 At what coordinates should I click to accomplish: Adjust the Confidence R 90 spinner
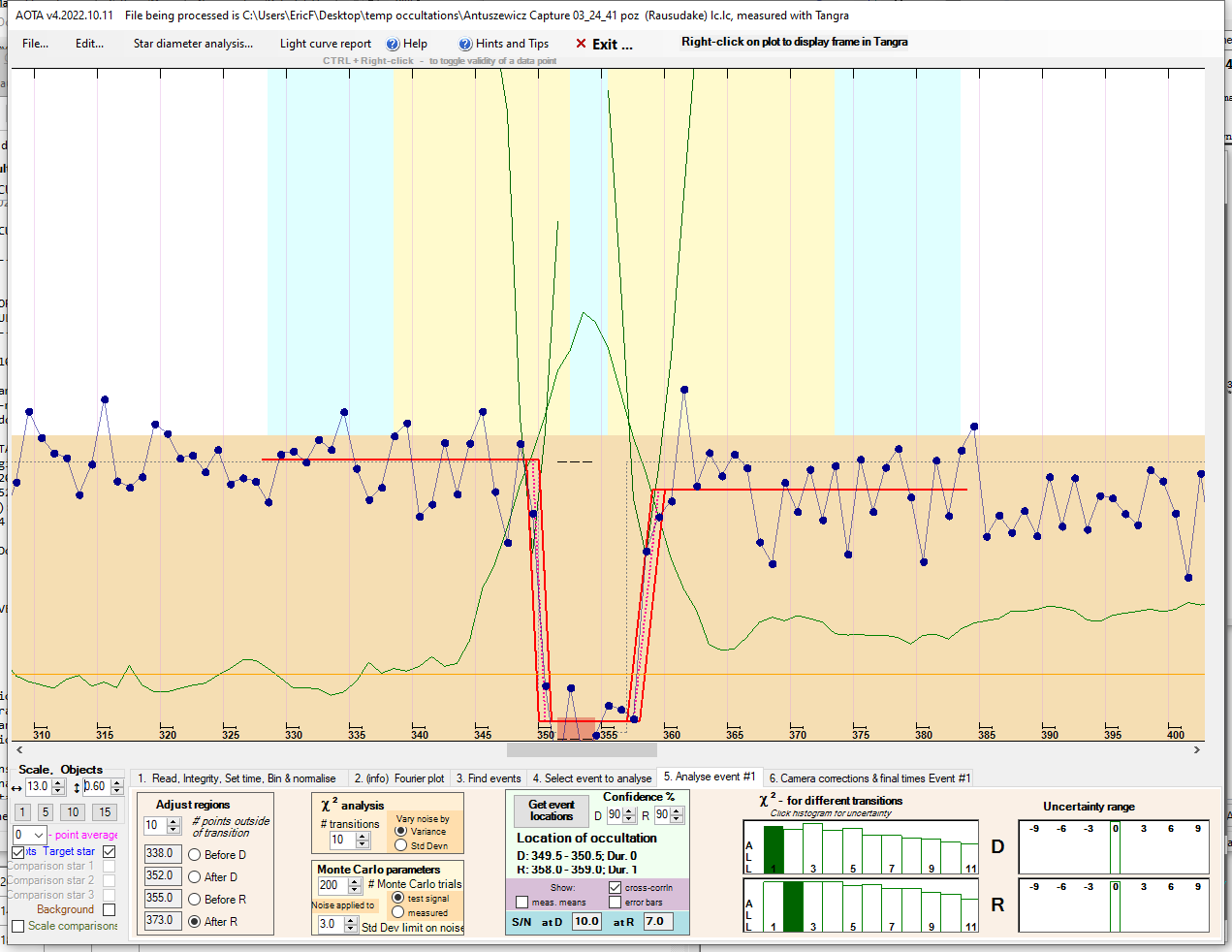(677, 815)
